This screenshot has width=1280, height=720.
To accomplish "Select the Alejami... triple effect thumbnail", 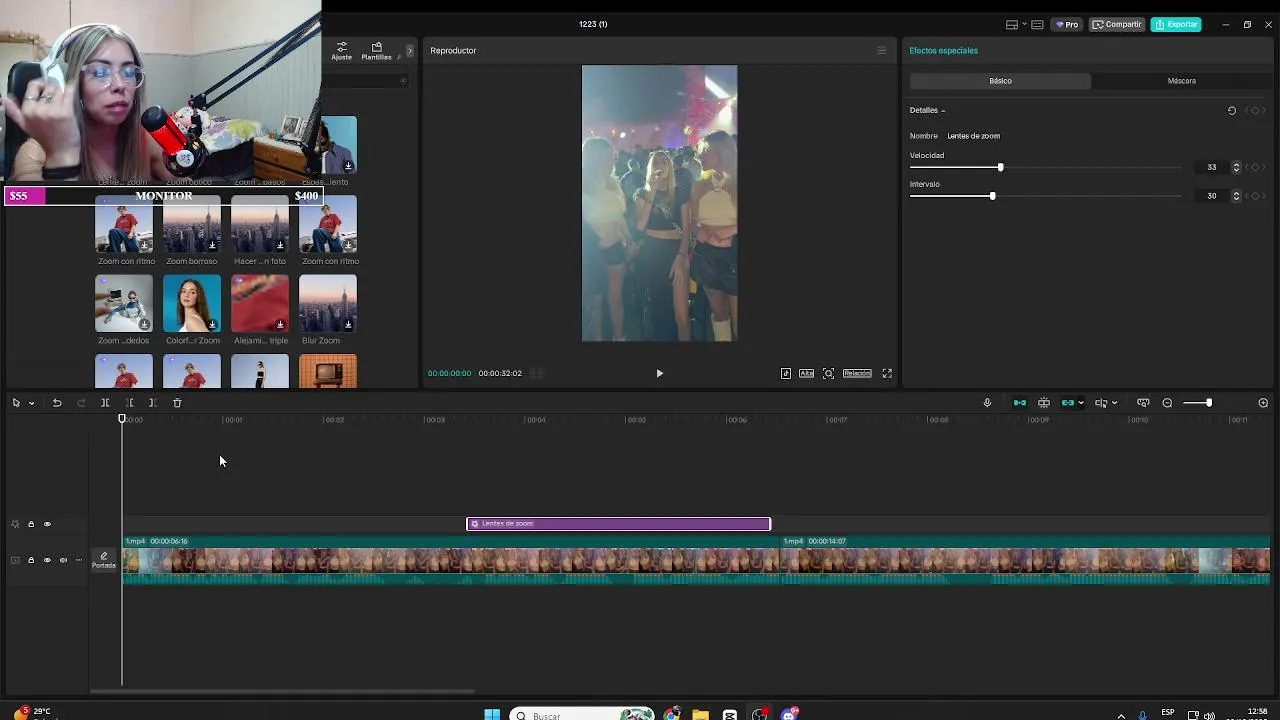I will [x=260, y=304].
